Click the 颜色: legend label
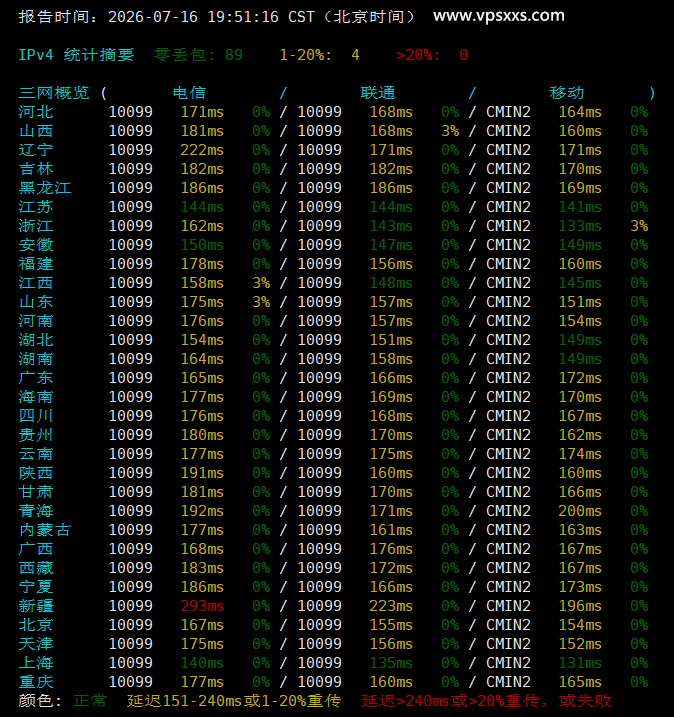Viewport: 674px width, 717px height. tap(40, 701)
